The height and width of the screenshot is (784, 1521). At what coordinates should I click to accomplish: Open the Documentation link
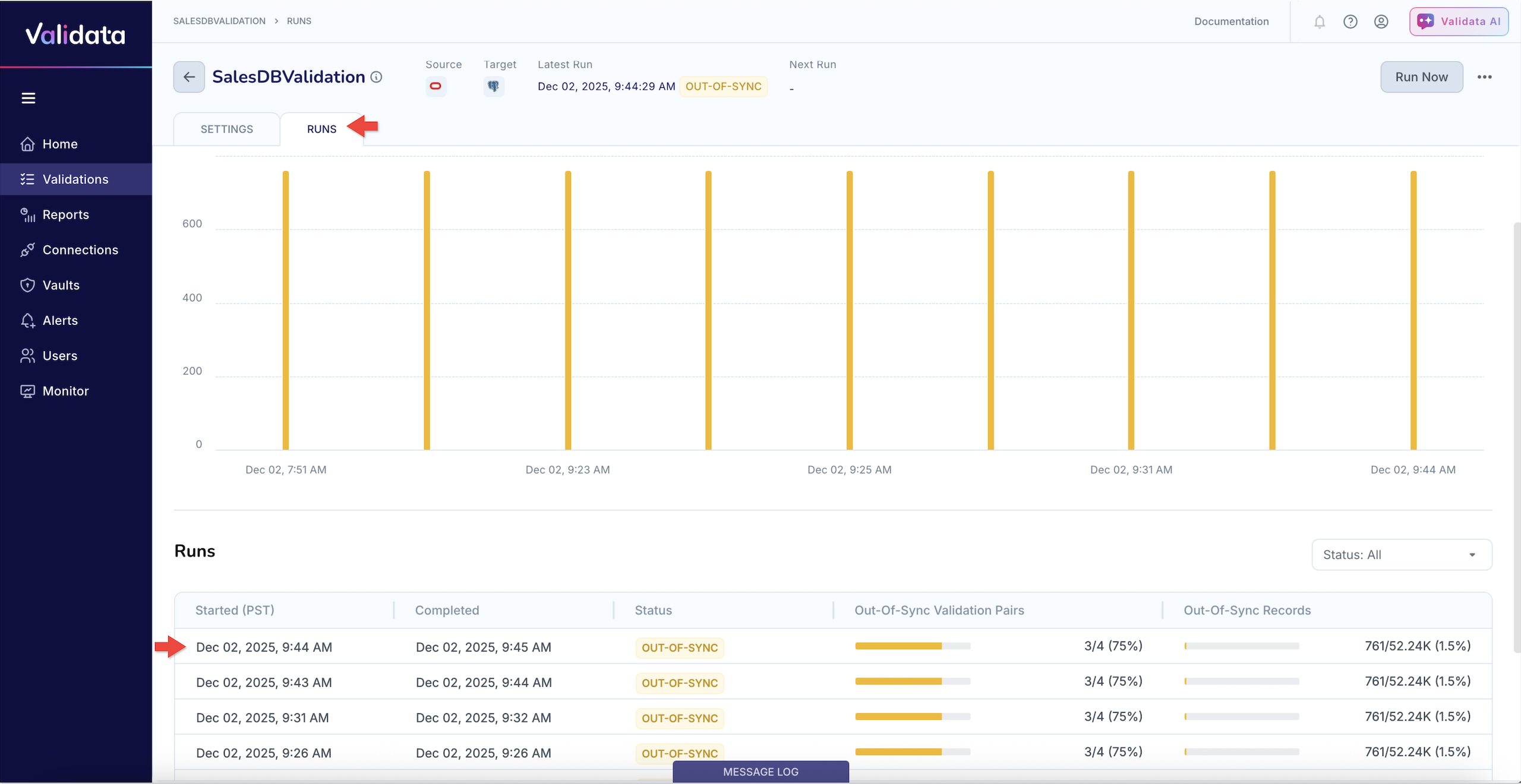point(1231,21)
